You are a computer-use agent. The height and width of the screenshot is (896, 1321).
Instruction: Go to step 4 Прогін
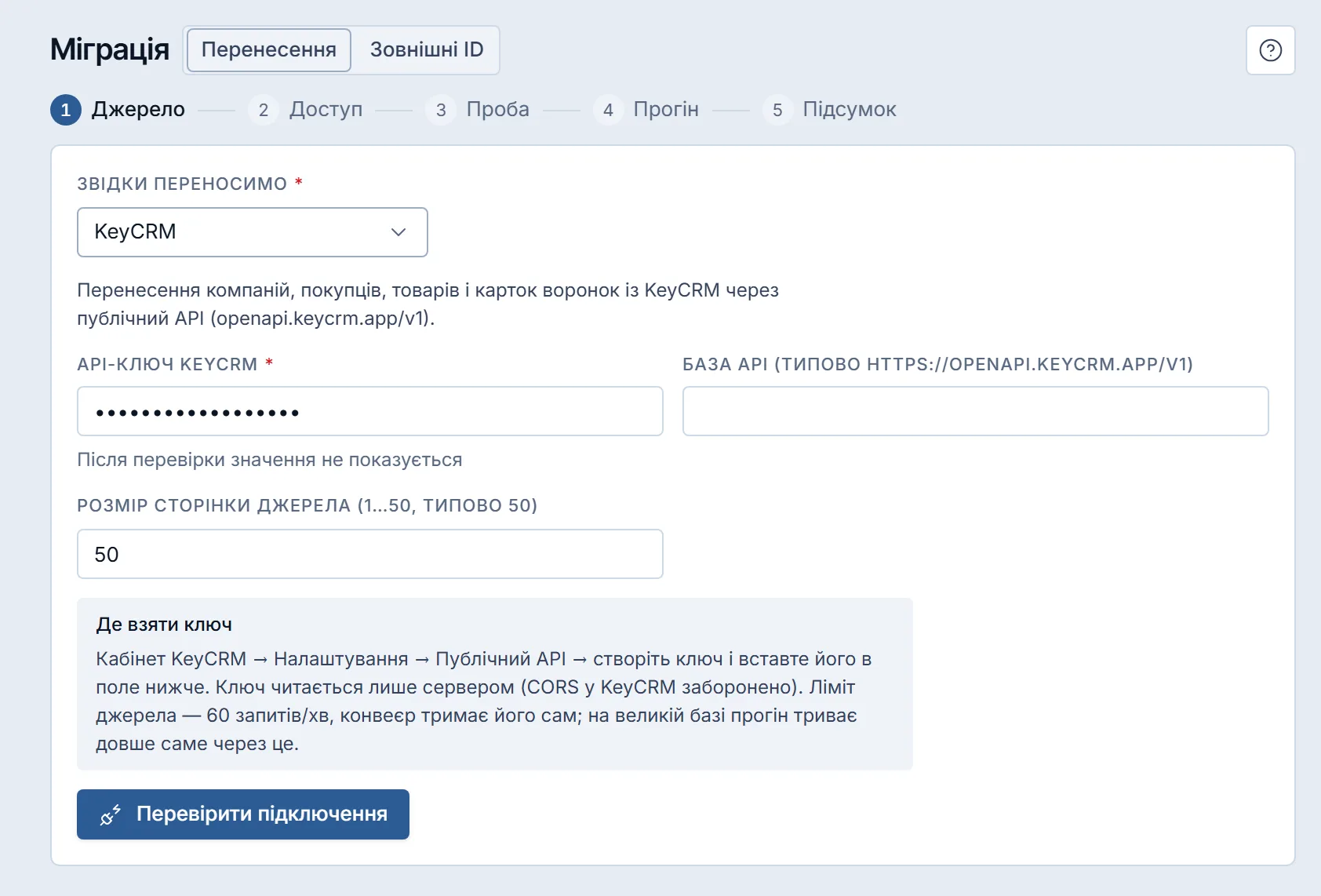pyautogui.click(x=646, y=110)
